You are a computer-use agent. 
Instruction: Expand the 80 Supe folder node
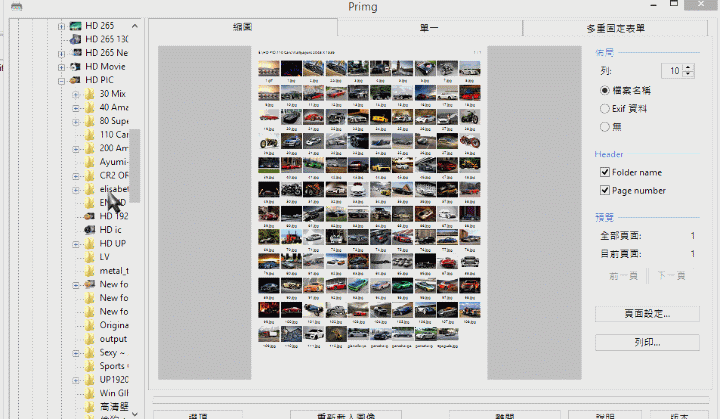76,122
